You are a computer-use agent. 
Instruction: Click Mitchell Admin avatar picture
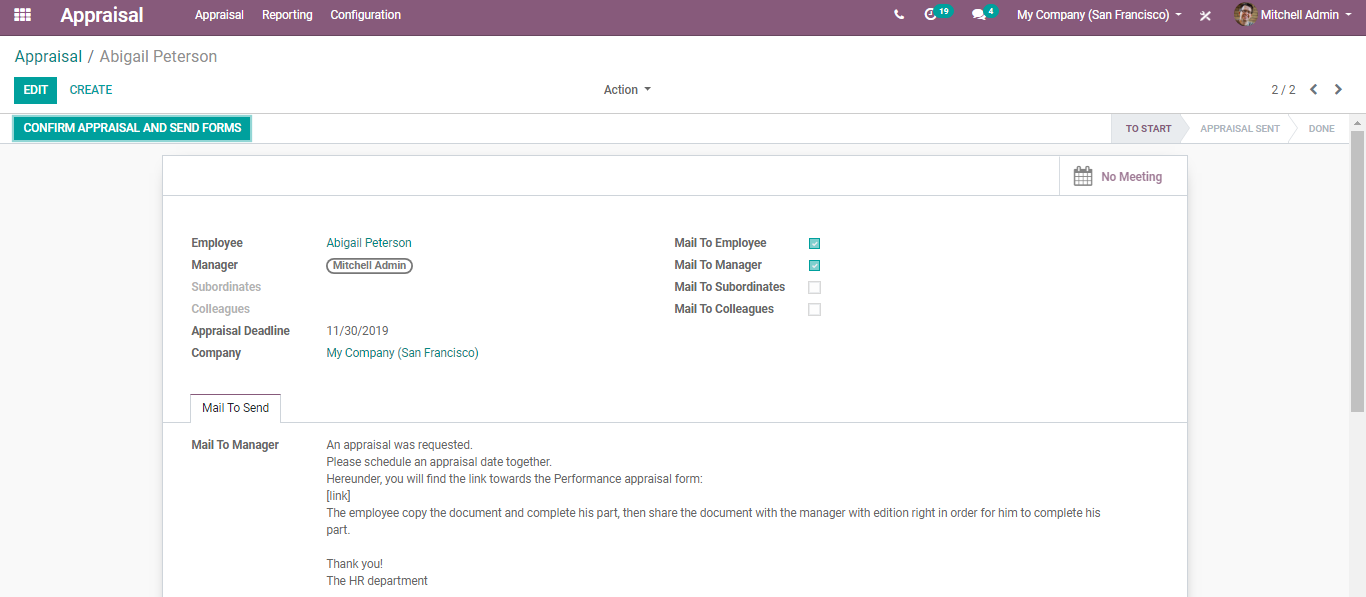click(1245, 15)
